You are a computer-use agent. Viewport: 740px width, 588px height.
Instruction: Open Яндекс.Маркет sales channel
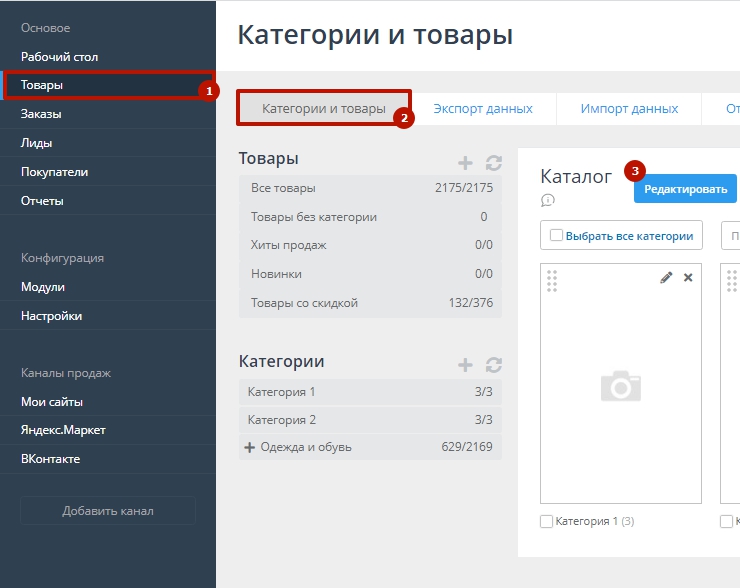click(x=108, y=430)
